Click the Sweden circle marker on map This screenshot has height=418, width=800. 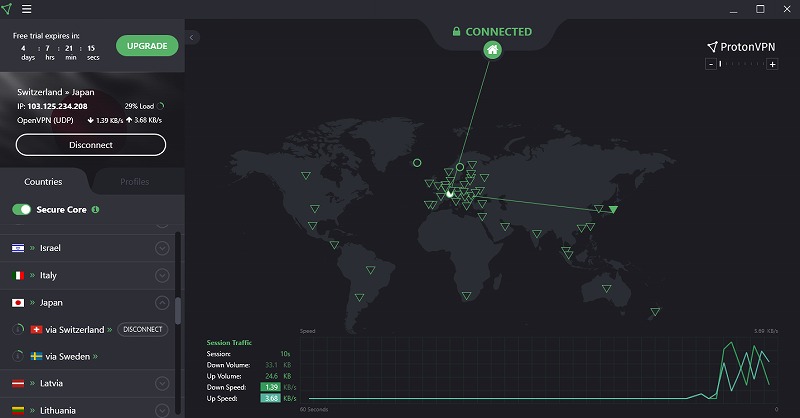coord(460,167)
